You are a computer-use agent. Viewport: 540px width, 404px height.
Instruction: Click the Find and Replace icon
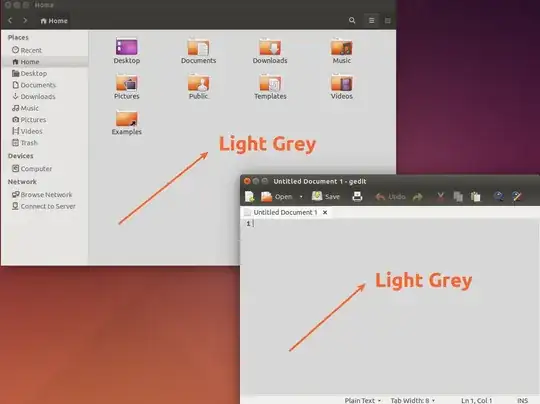point(517,197)
